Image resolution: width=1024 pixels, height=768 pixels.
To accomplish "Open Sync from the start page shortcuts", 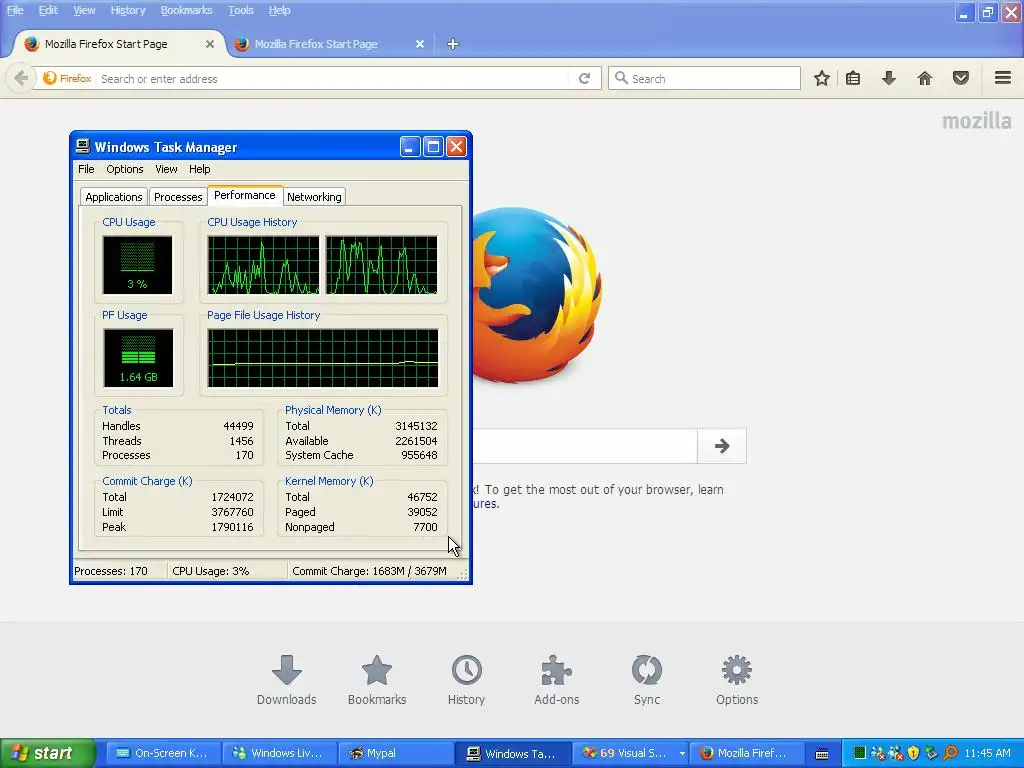I will (647, 680).
